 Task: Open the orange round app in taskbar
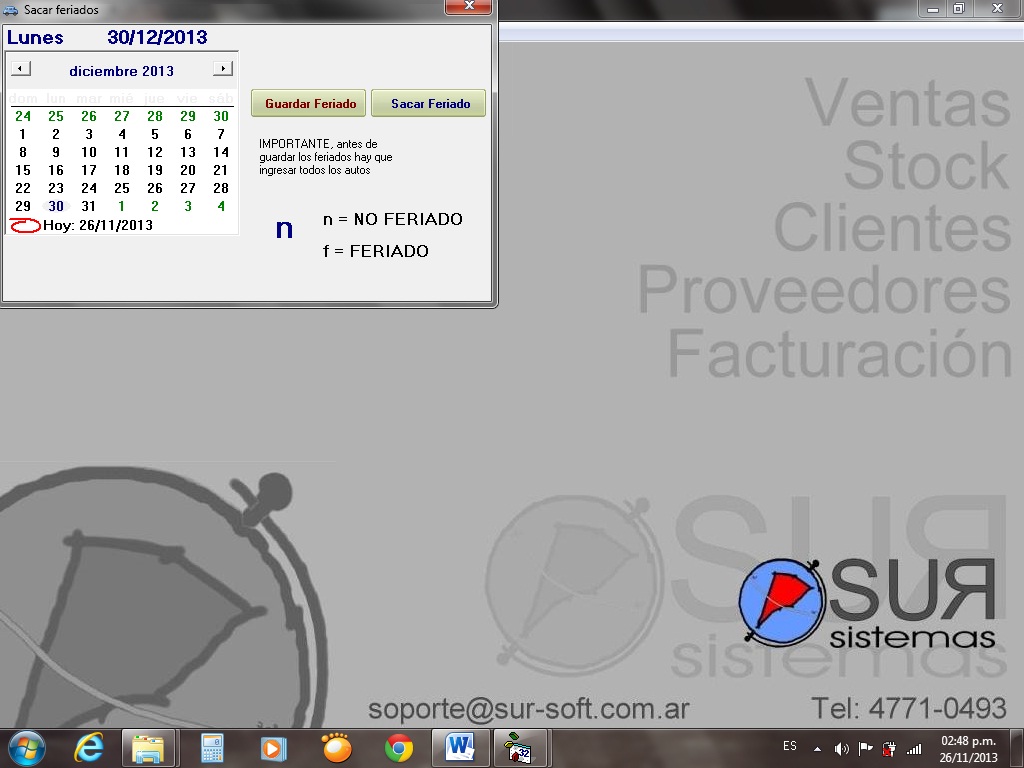click(x=337, y=748)
